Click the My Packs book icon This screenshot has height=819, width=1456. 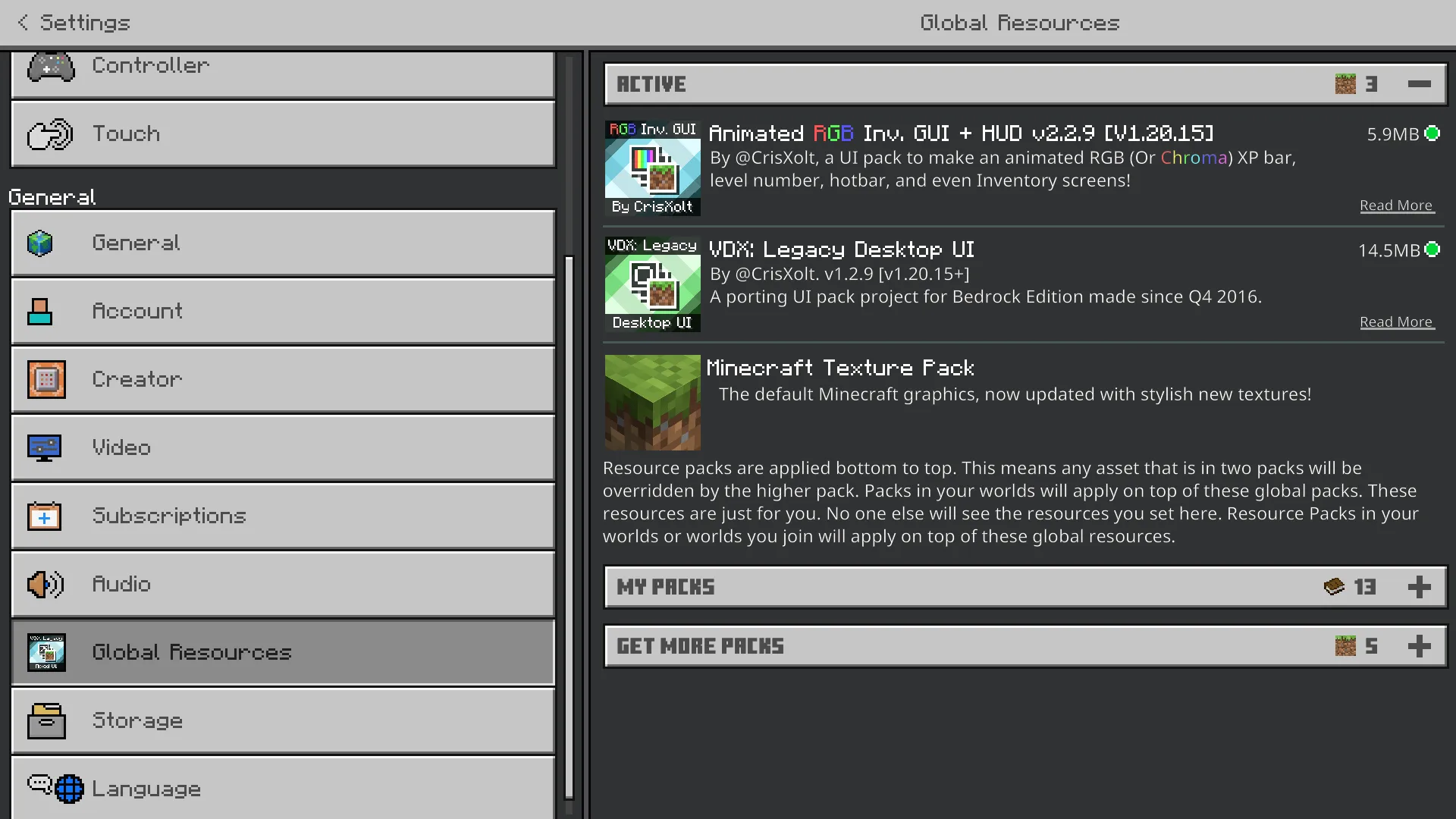tap(1334, 586)
